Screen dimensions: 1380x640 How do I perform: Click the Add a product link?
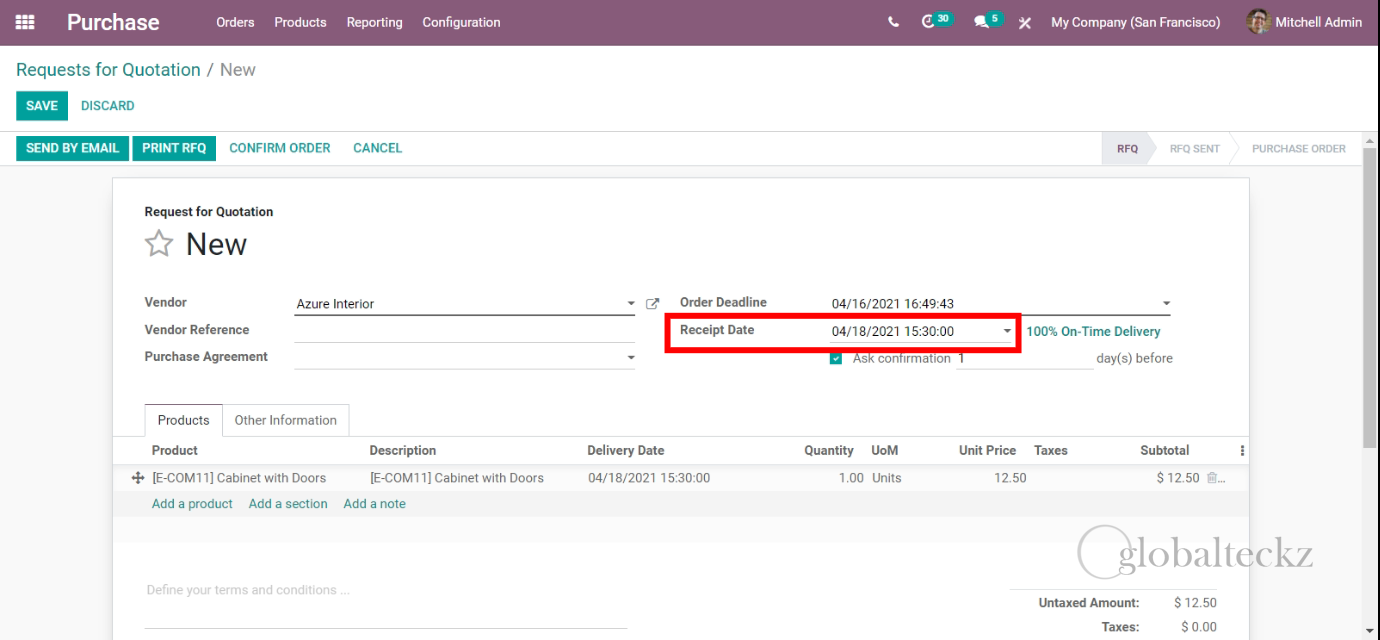click(192, 504)
